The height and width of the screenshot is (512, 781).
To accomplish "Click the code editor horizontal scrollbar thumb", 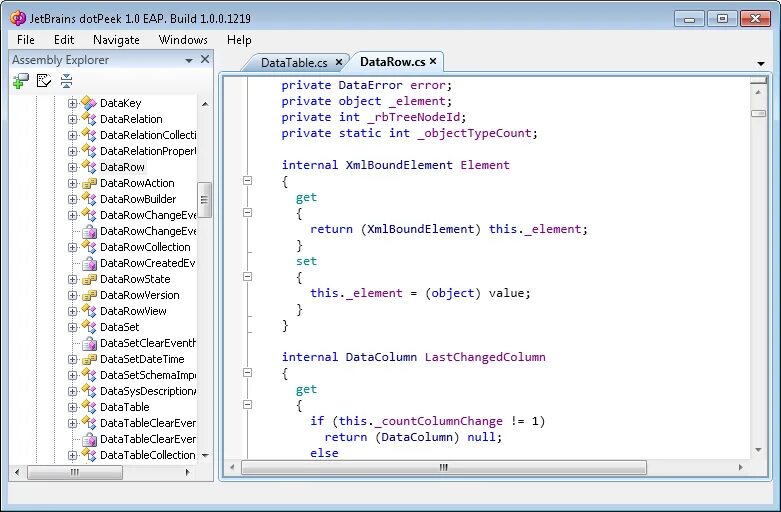I will (444, 467).
